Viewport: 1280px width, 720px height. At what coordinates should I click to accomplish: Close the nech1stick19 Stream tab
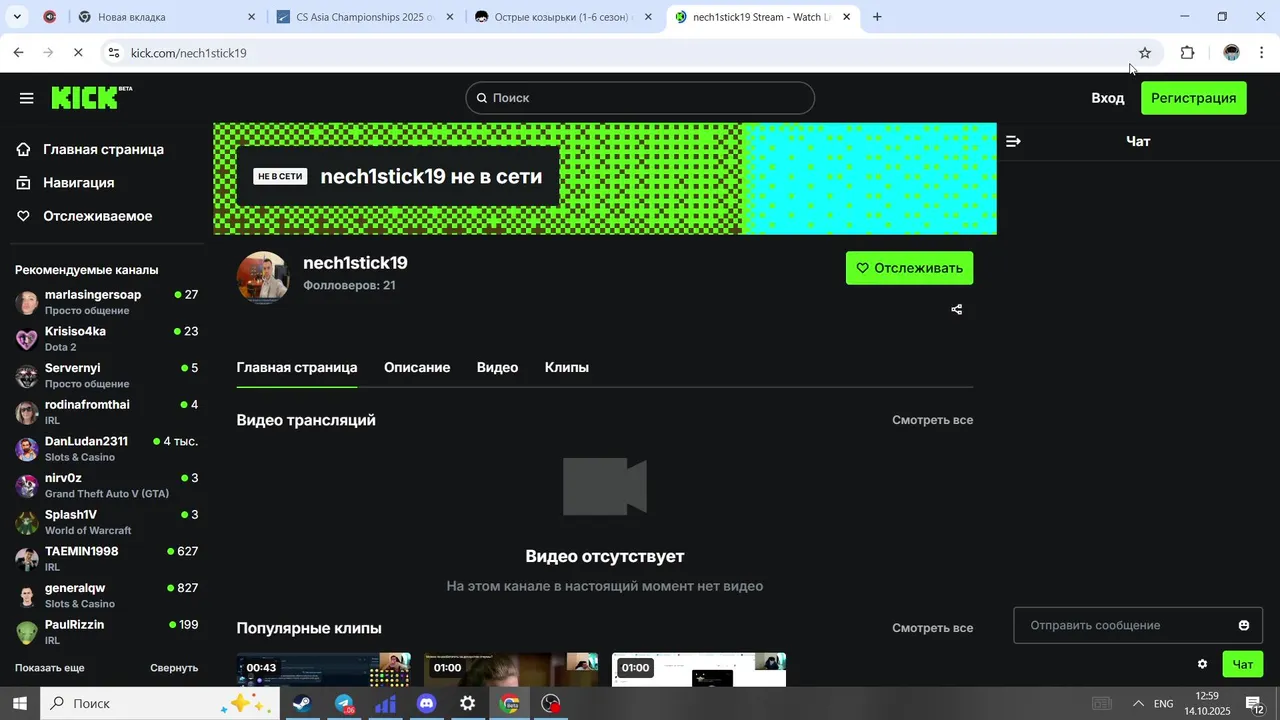click(846, 17)
